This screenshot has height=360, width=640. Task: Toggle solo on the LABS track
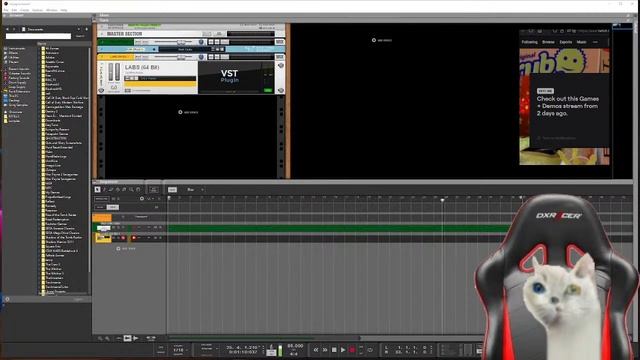point(118,238)
